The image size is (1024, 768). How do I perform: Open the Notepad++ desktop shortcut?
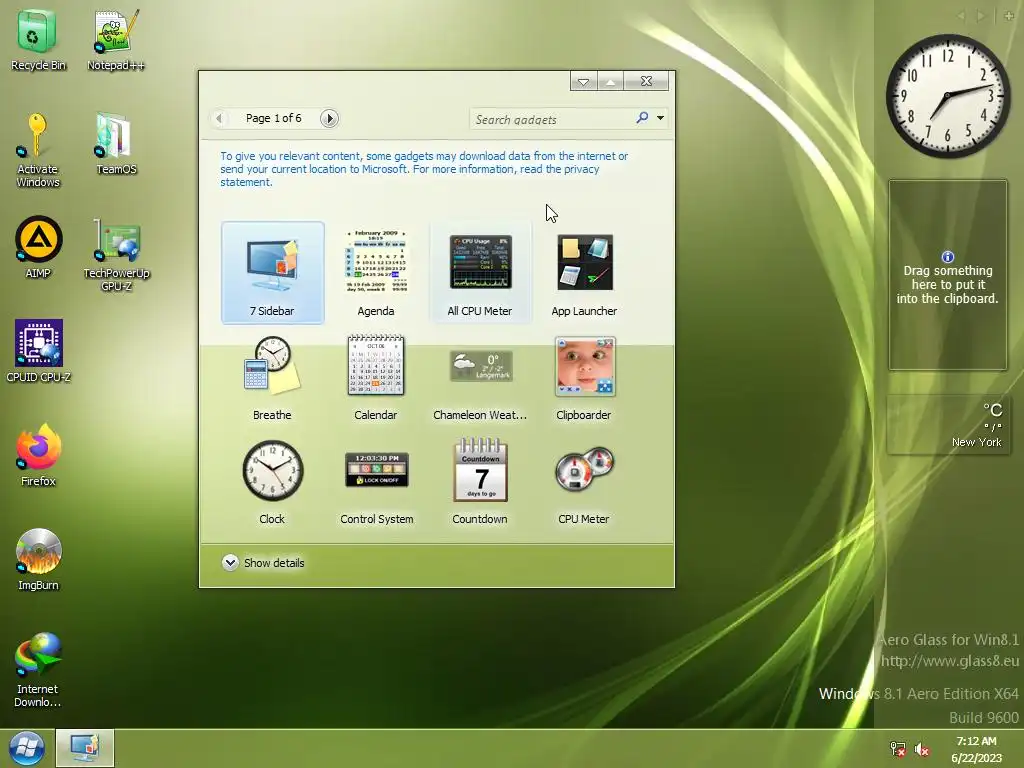click(x=116, y=40)
